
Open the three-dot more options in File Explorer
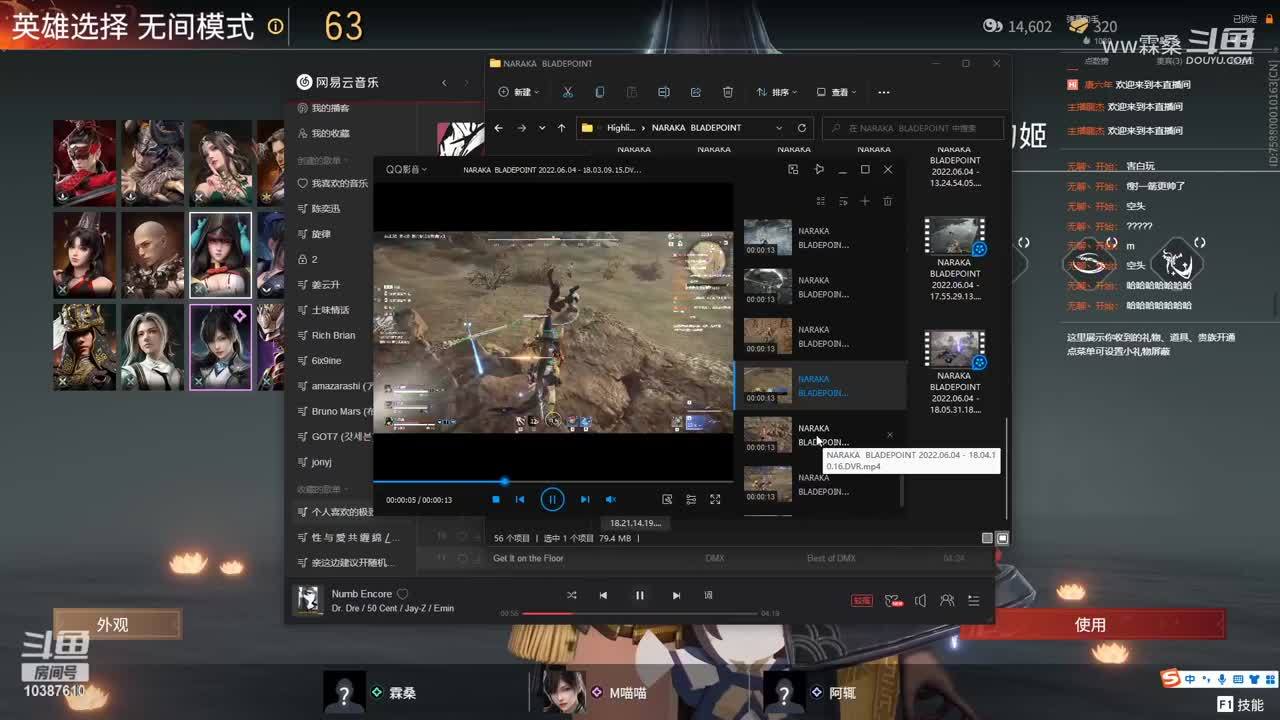tap(883, 92)
